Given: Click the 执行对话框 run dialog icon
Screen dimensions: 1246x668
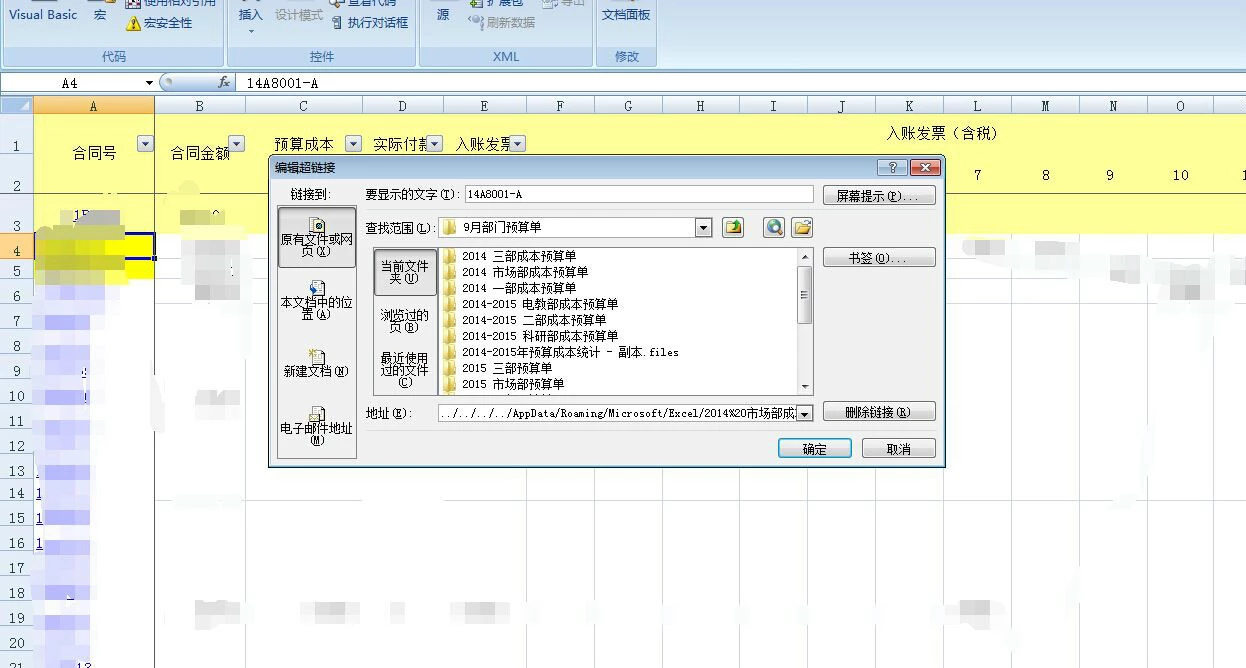Looking at the screenshot, I should click(x=366, y=22).
